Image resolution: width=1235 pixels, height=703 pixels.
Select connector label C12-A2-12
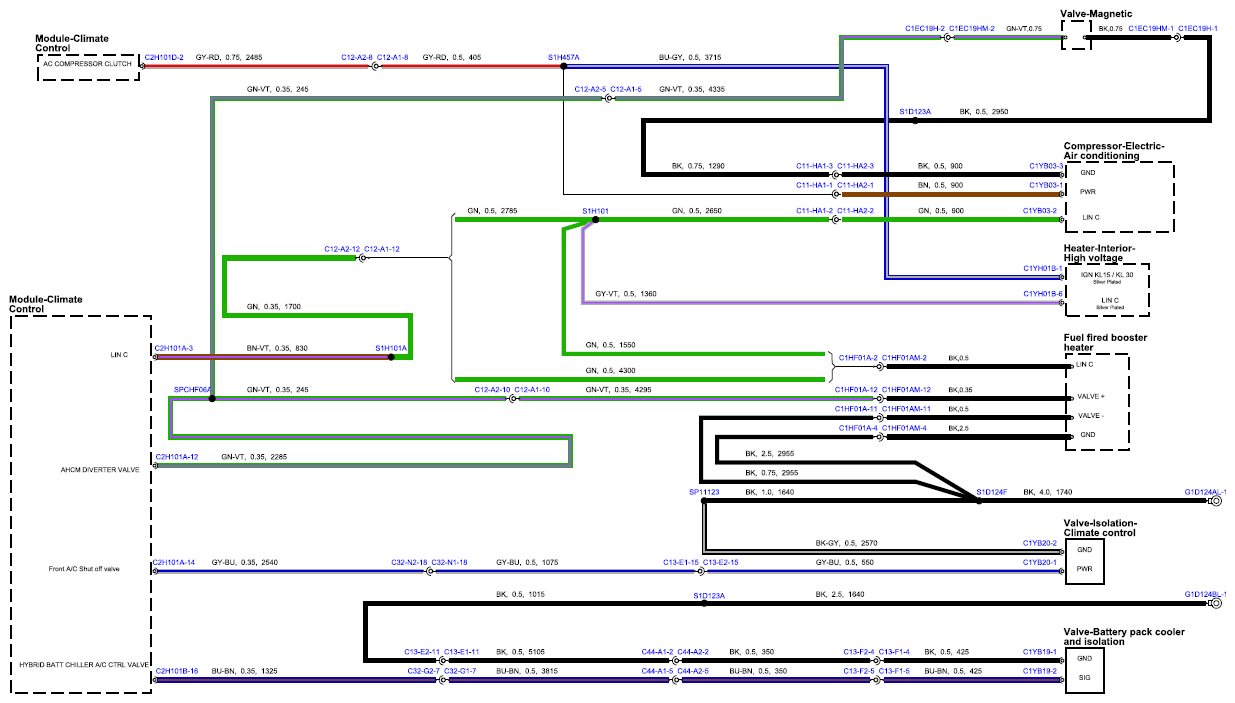(x=342, y=248)
